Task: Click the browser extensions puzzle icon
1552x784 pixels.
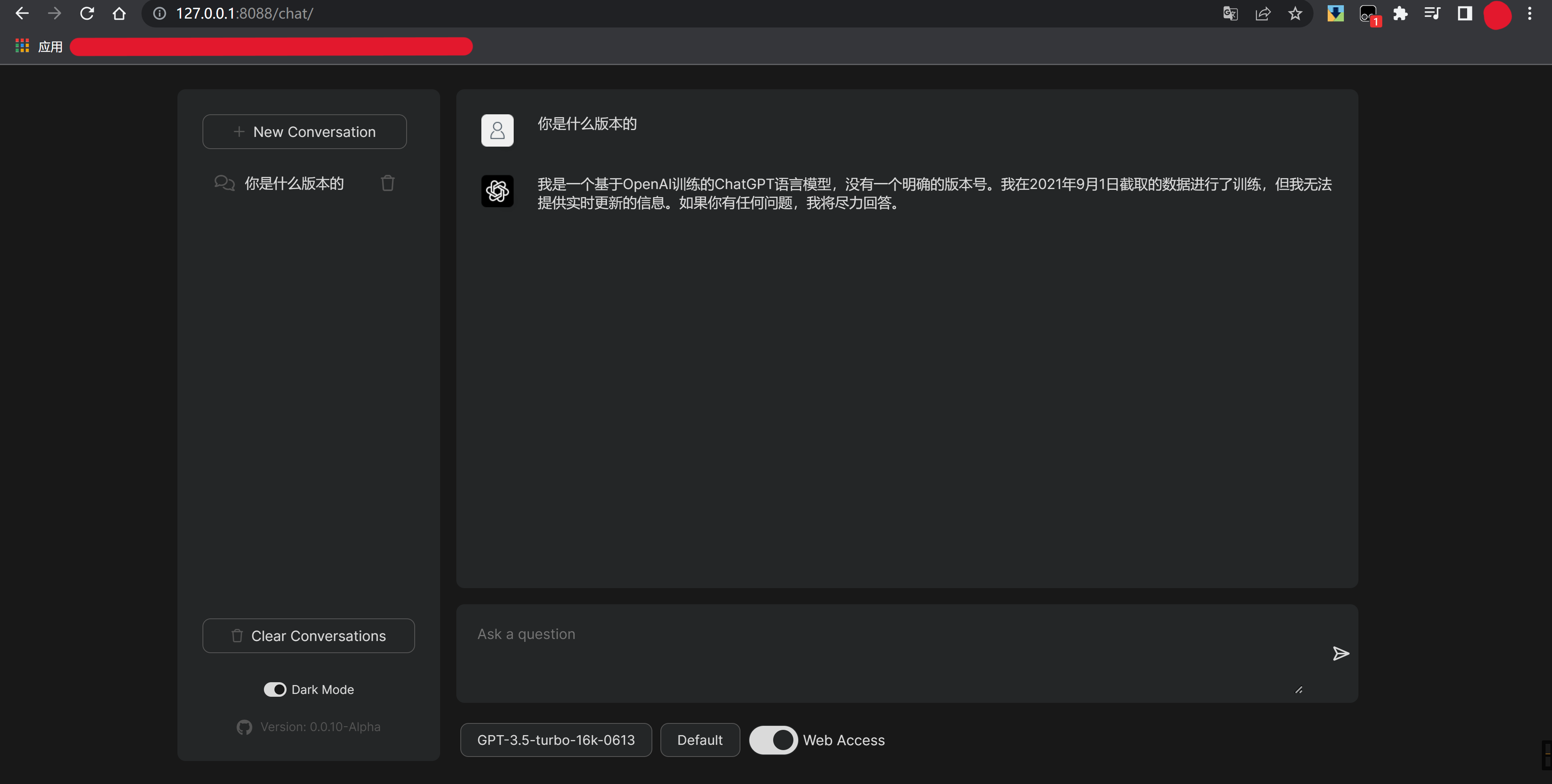Action: coord(1401,13)
